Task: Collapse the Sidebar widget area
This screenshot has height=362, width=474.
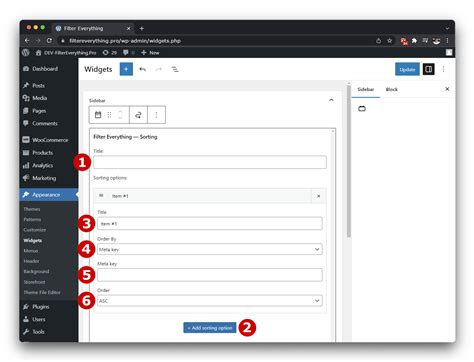Action: coord(331,100)
